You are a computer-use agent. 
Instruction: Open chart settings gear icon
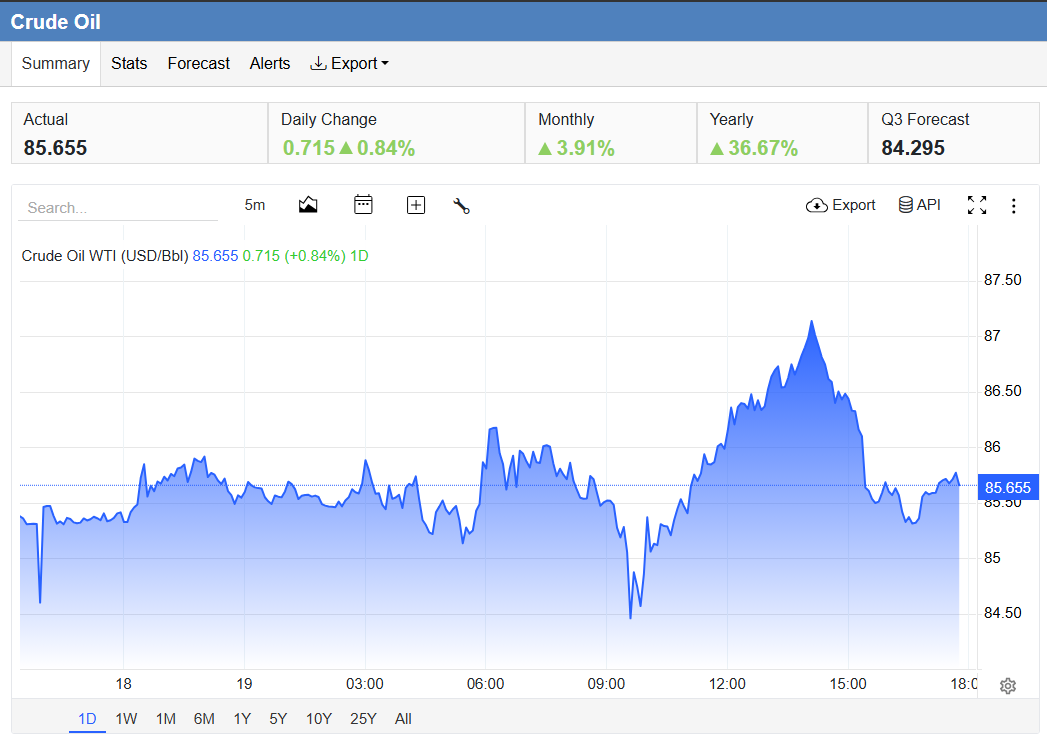[x=1008, y=686]
